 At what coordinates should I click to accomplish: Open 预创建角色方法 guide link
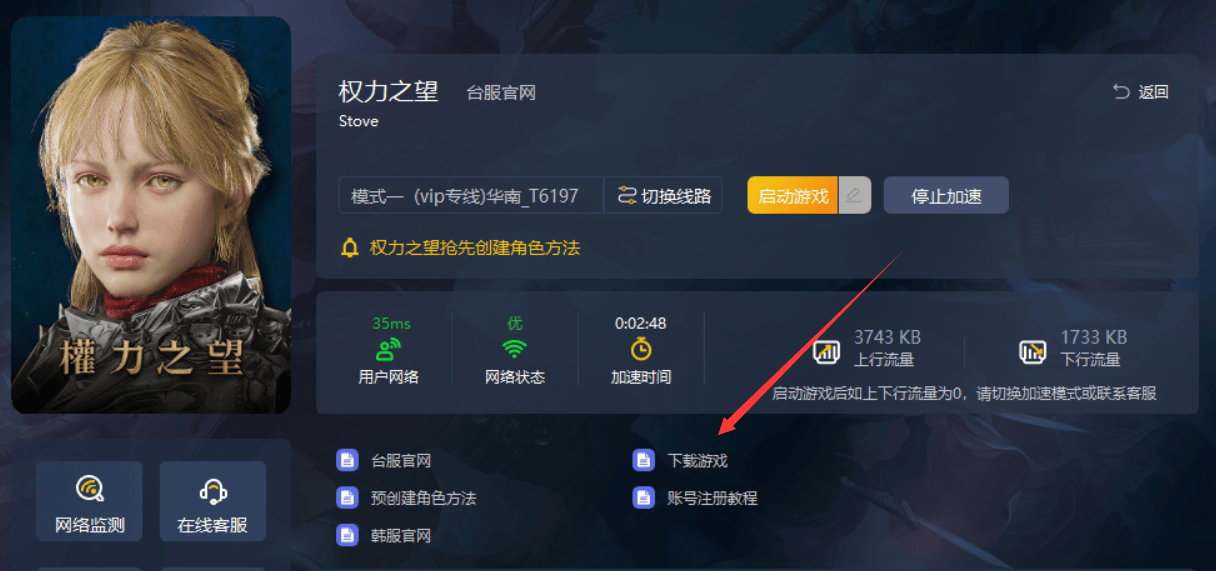click(x=423, y=498)
